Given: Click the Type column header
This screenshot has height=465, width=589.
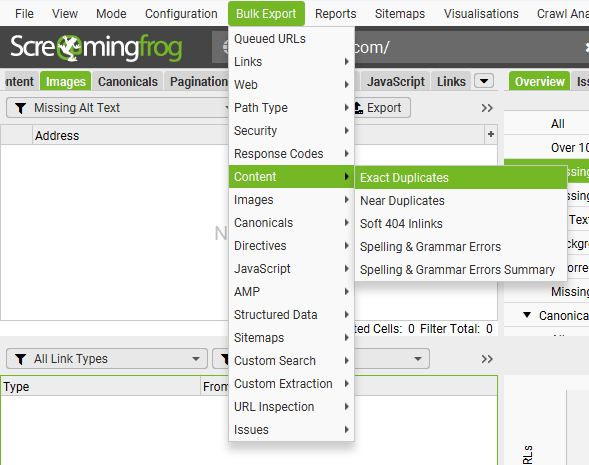Looking at the screenshot, I should (x=100, y=386).
